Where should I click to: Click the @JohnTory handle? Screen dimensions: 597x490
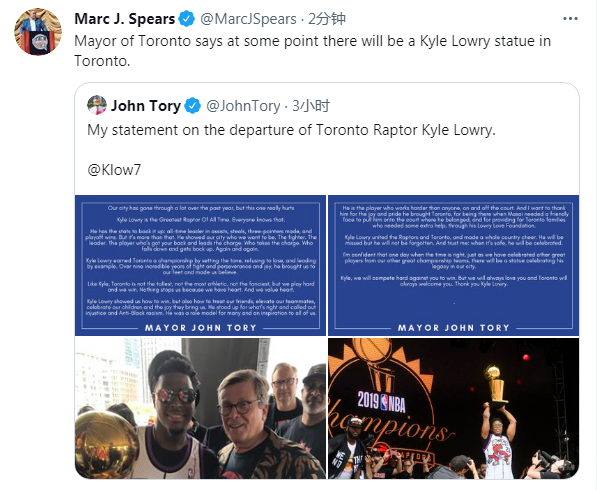[243, 106]
